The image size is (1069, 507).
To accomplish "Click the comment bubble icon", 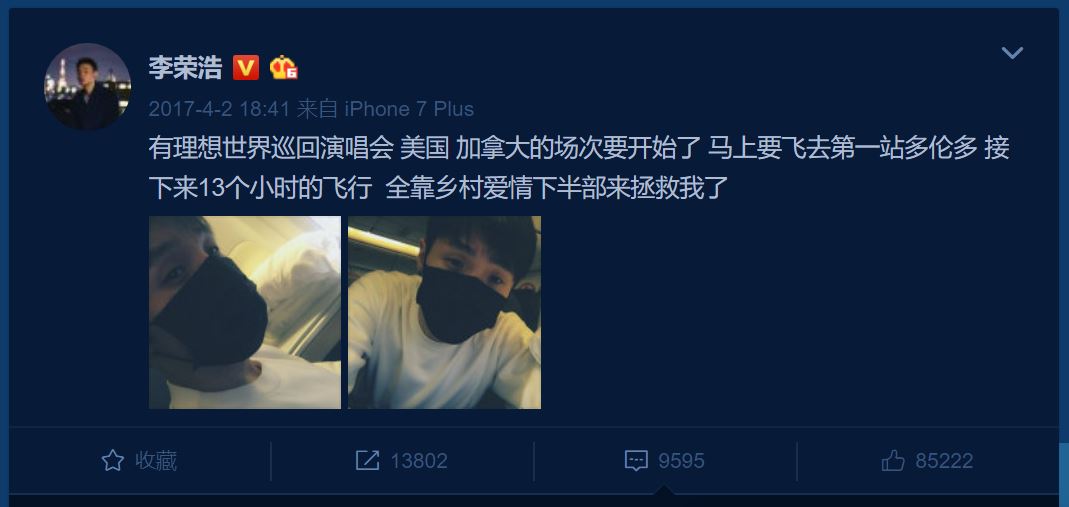I will pos(636,461).
